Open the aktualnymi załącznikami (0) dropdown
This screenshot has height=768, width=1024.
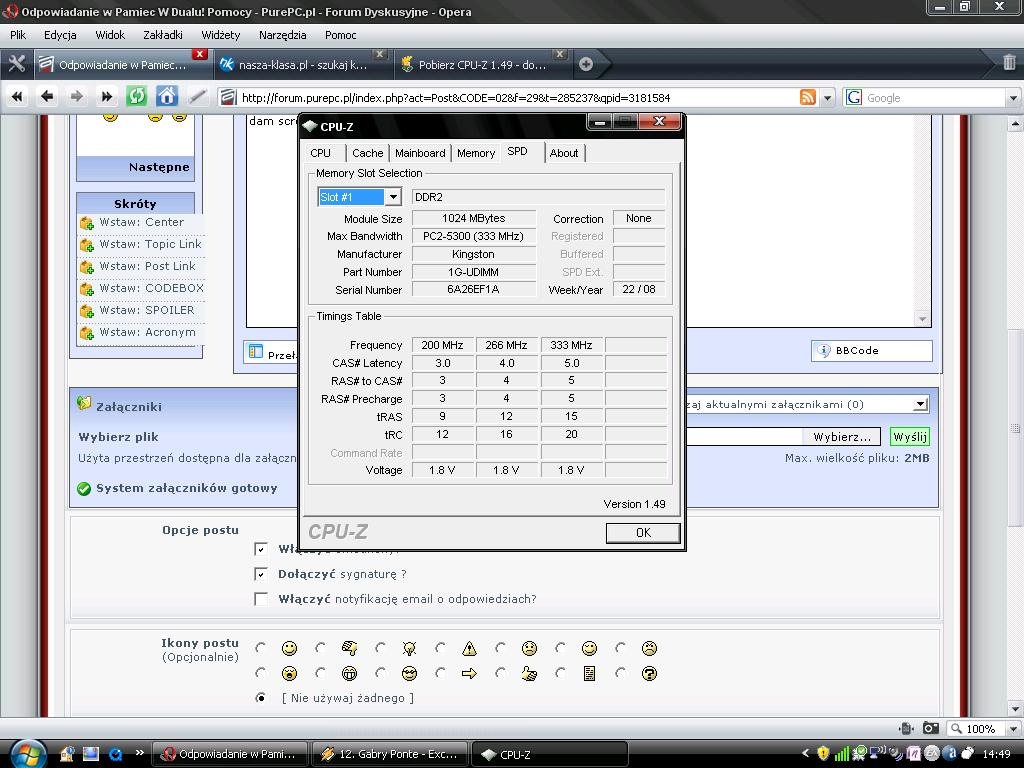pyautogui.click(x=920, y=404)
